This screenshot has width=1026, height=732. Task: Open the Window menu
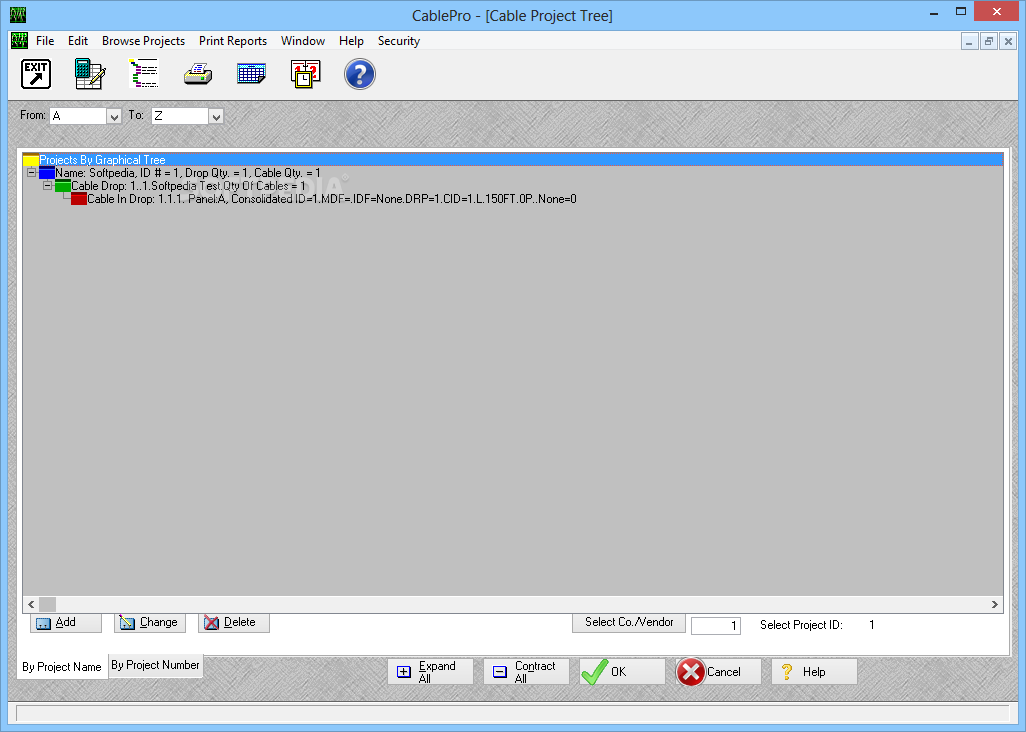coord(303,41)
